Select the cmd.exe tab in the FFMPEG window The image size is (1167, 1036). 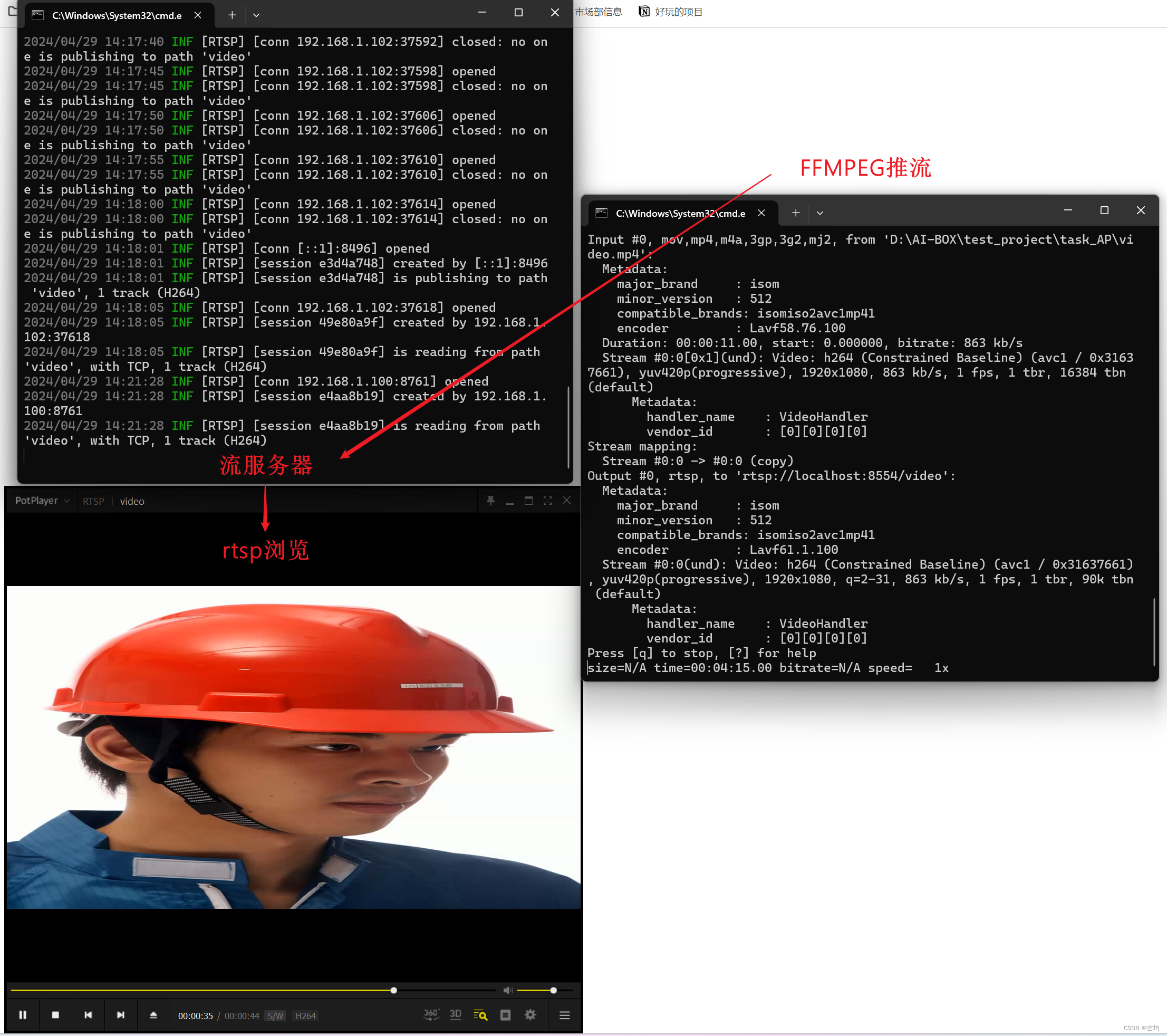[x=679, y=213]
